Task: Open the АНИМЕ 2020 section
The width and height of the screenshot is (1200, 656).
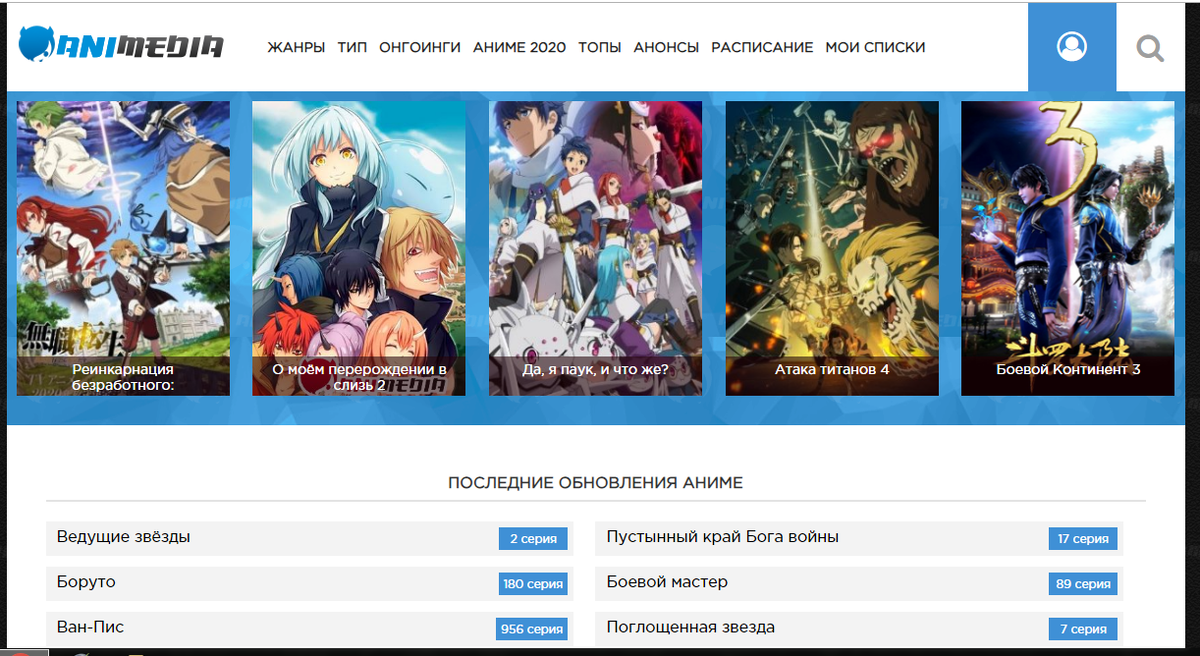Action: 519,47
